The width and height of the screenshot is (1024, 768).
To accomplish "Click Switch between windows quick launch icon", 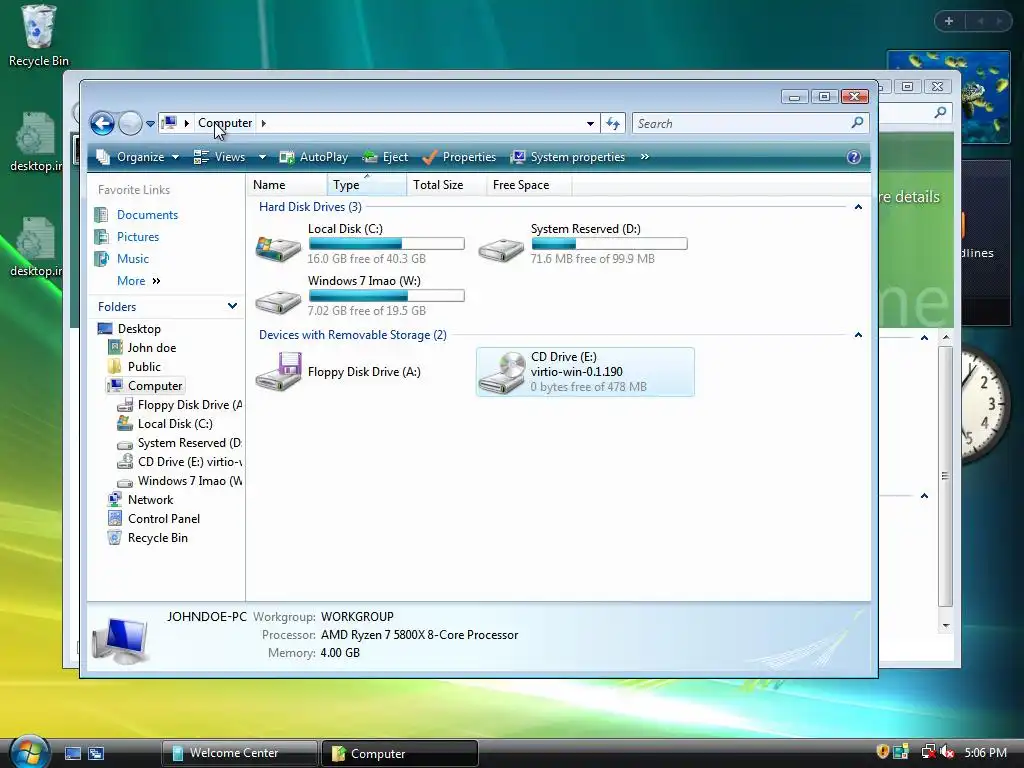I will (96, 754).
